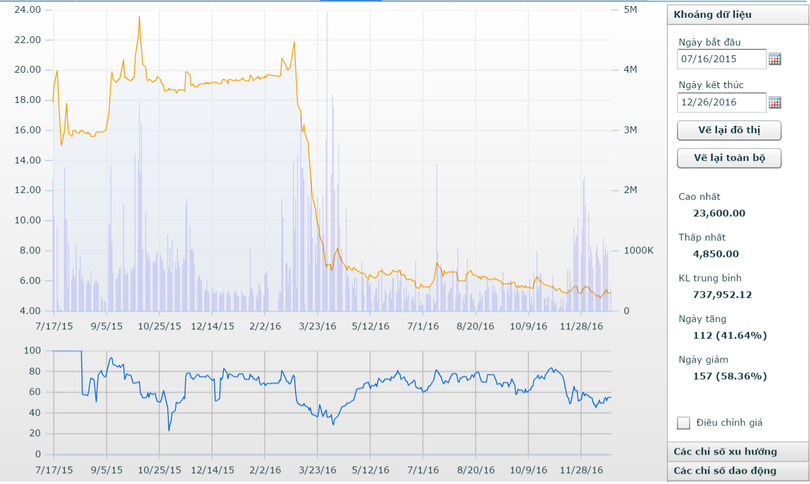
Task: Open the end date calendar picker
Action: 775,102
